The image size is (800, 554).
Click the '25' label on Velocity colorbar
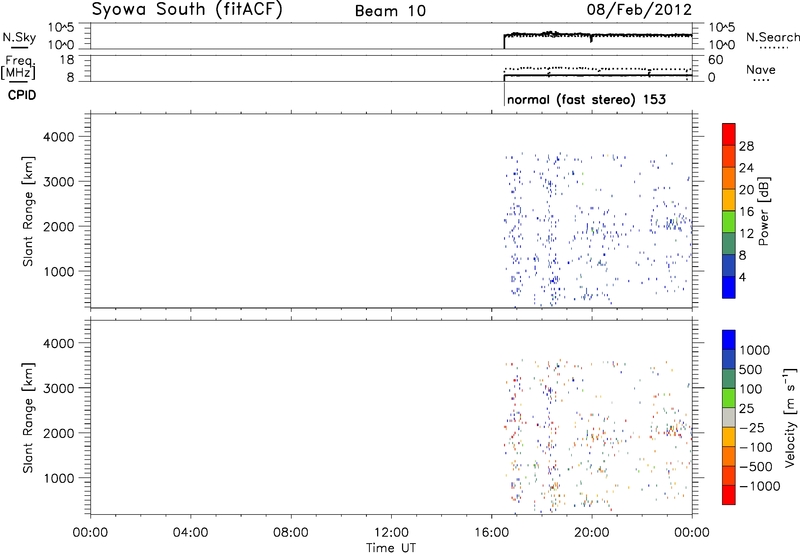click(x=746, y=408)
